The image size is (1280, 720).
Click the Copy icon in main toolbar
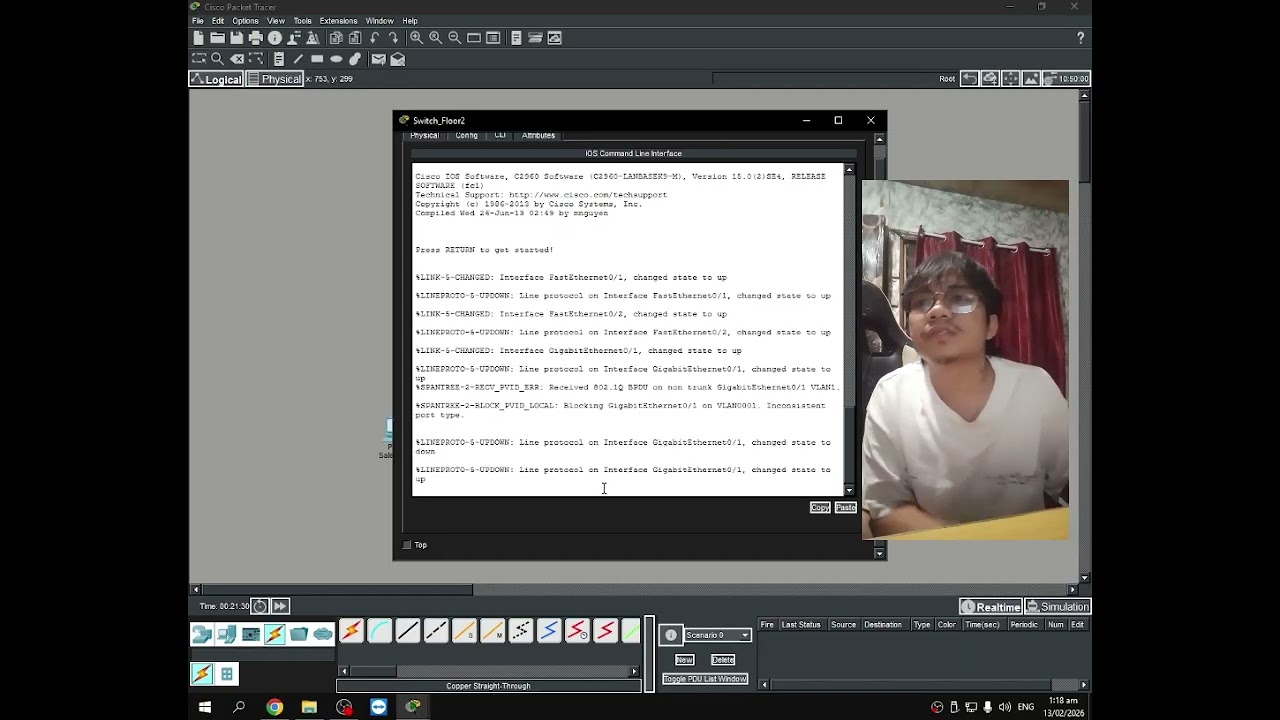click(336, 38)
